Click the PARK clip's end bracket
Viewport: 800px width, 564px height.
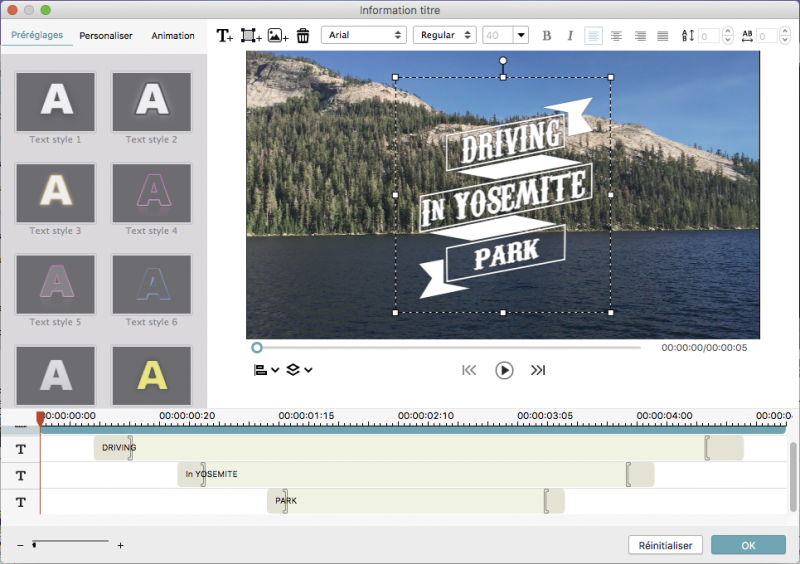coord(546,501)
